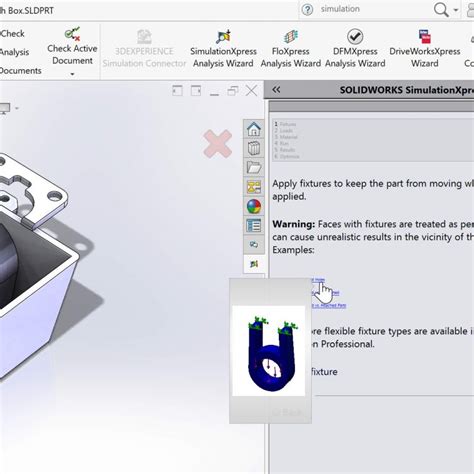Open SOLIDWORKS Forum task pane tab
474x474 pixels.
click(254, 245)
